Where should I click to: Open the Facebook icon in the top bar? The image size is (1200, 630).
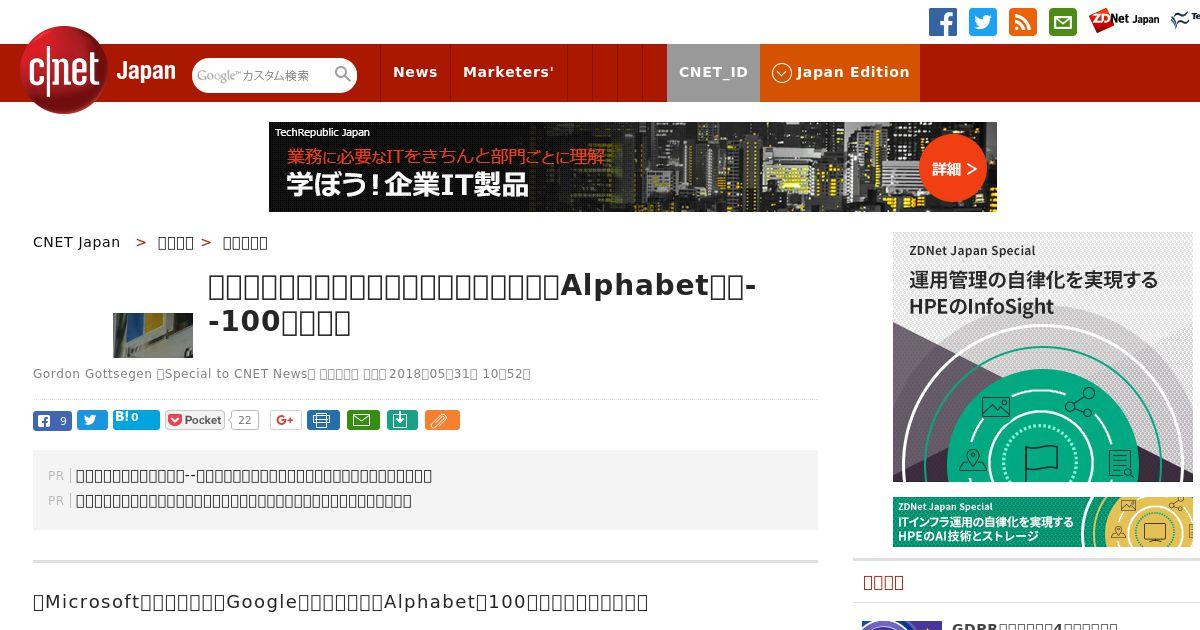click(943, 21)
